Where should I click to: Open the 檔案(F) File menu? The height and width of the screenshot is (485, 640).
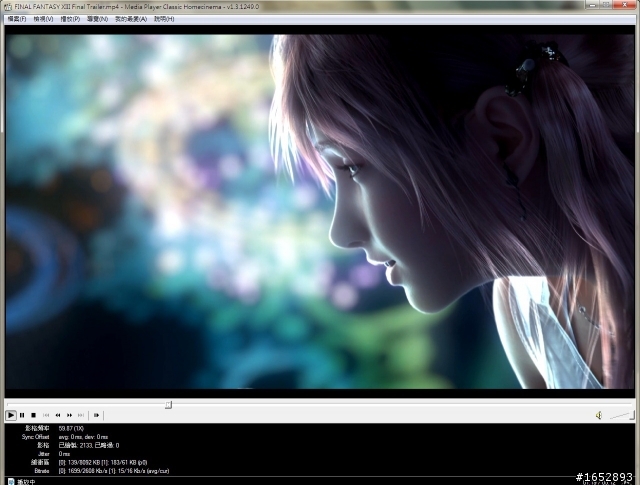[17, 19]
